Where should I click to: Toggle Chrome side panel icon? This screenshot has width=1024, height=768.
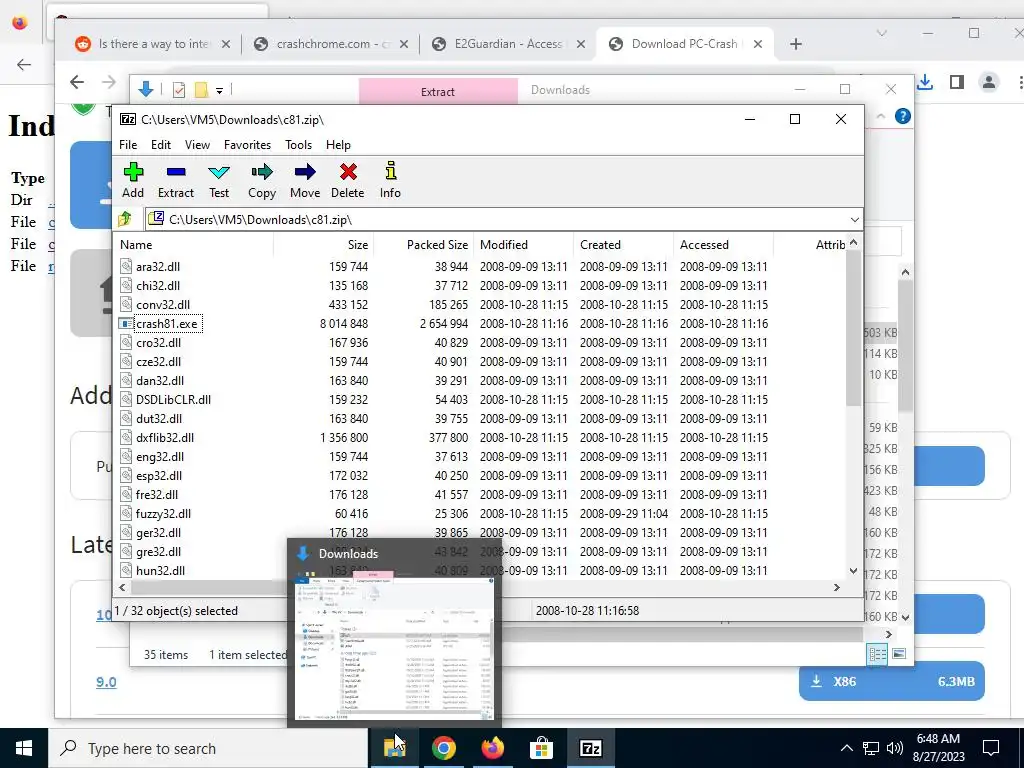(x=957, y=82)
